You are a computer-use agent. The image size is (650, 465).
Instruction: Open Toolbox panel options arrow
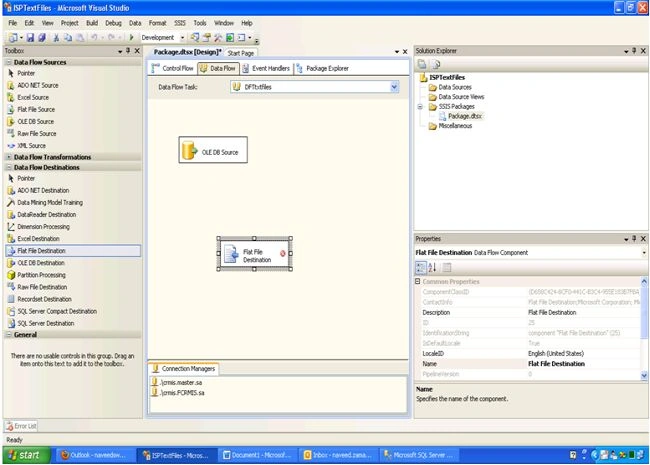(x=120, y=51)
